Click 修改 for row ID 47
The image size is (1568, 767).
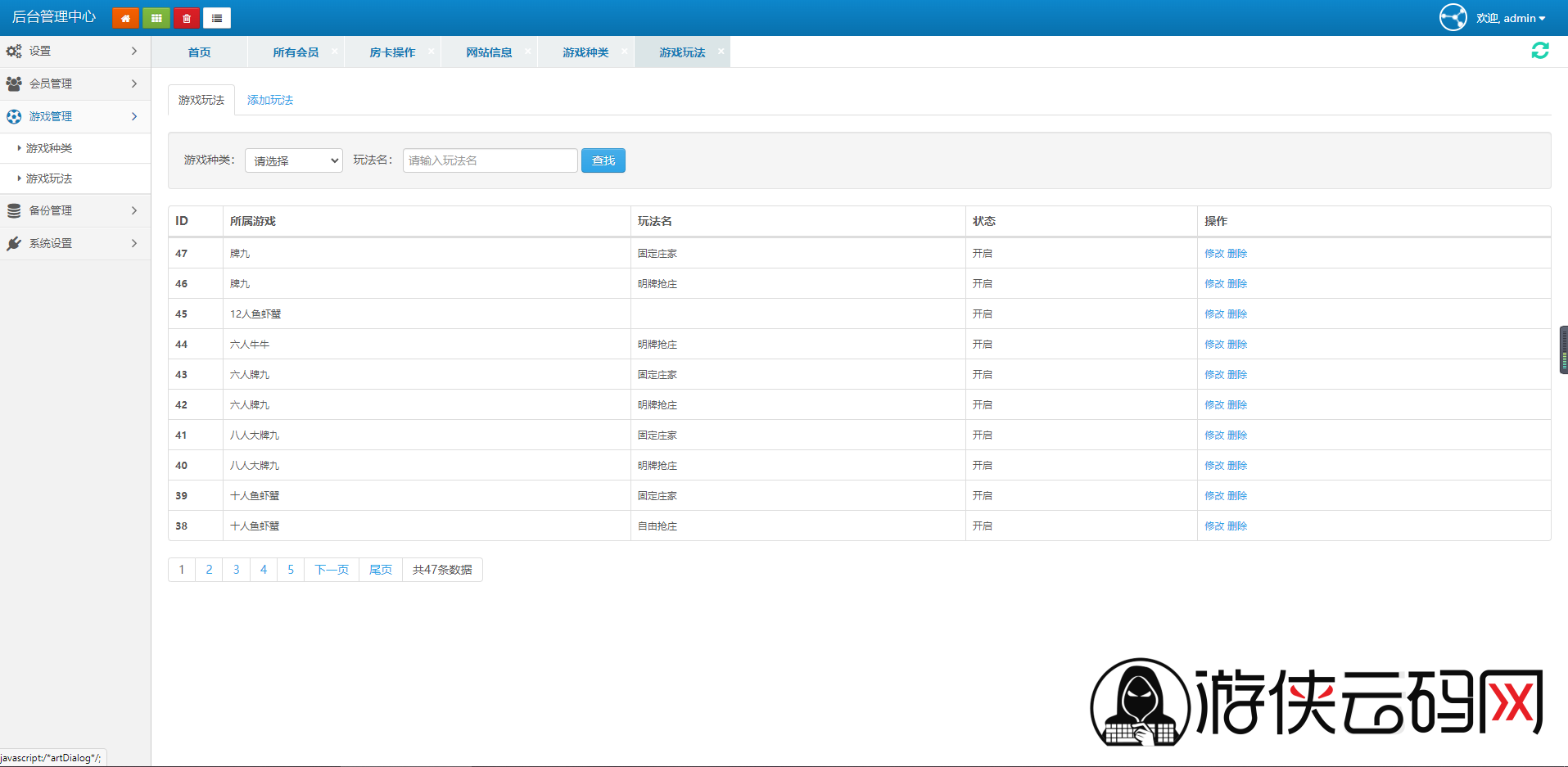[1214, 254]
